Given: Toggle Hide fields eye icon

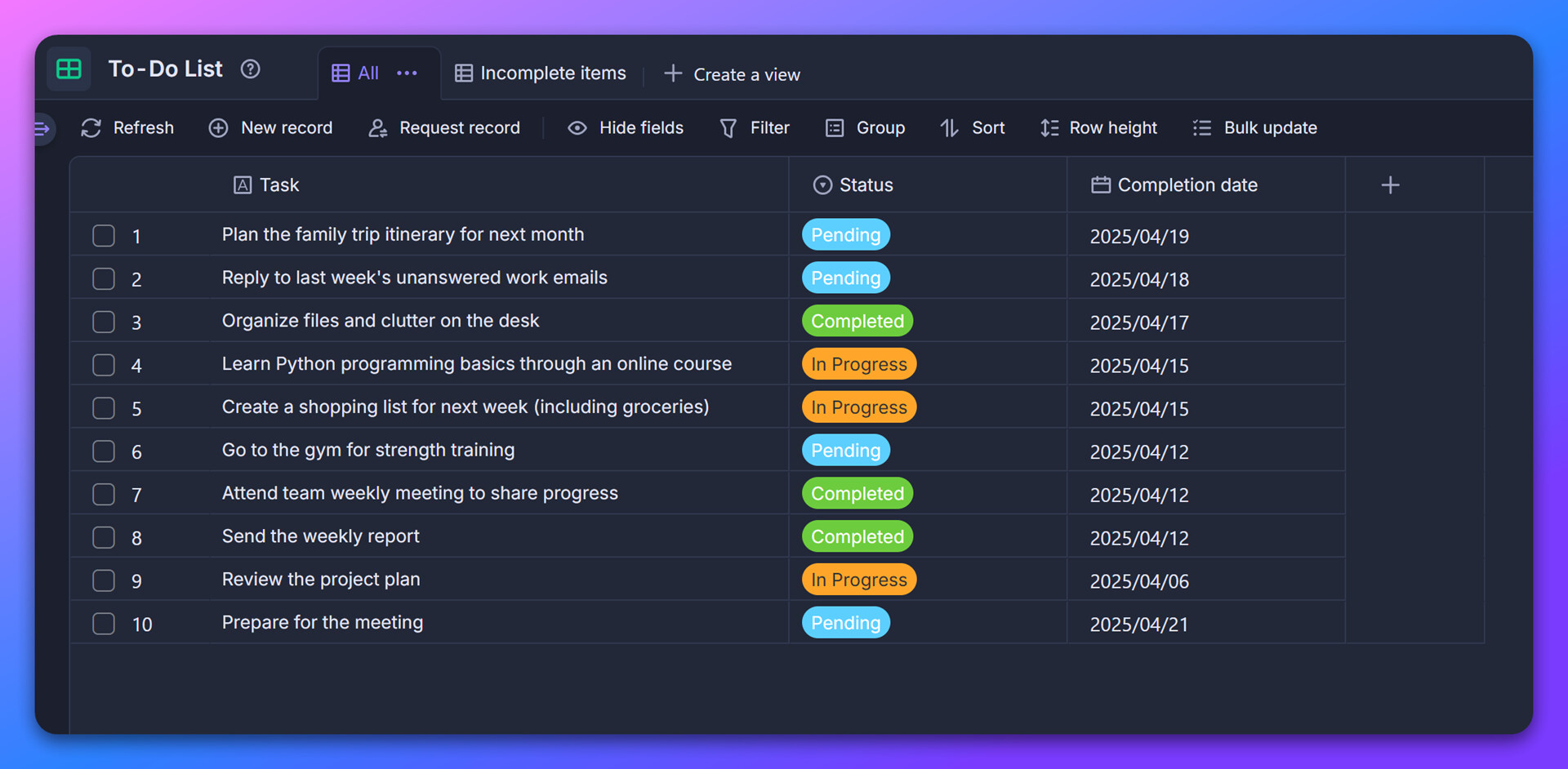Looking at the screenshot, I should (577, 128).
